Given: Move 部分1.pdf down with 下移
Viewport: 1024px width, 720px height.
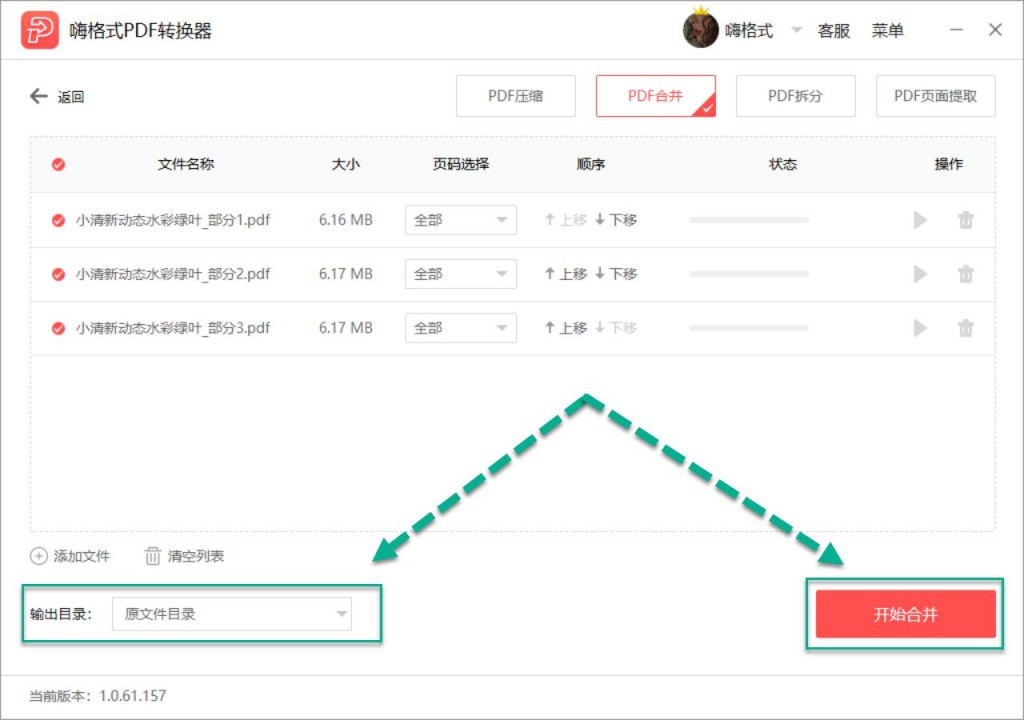Looking at the screenshot, I should (616, 220).
